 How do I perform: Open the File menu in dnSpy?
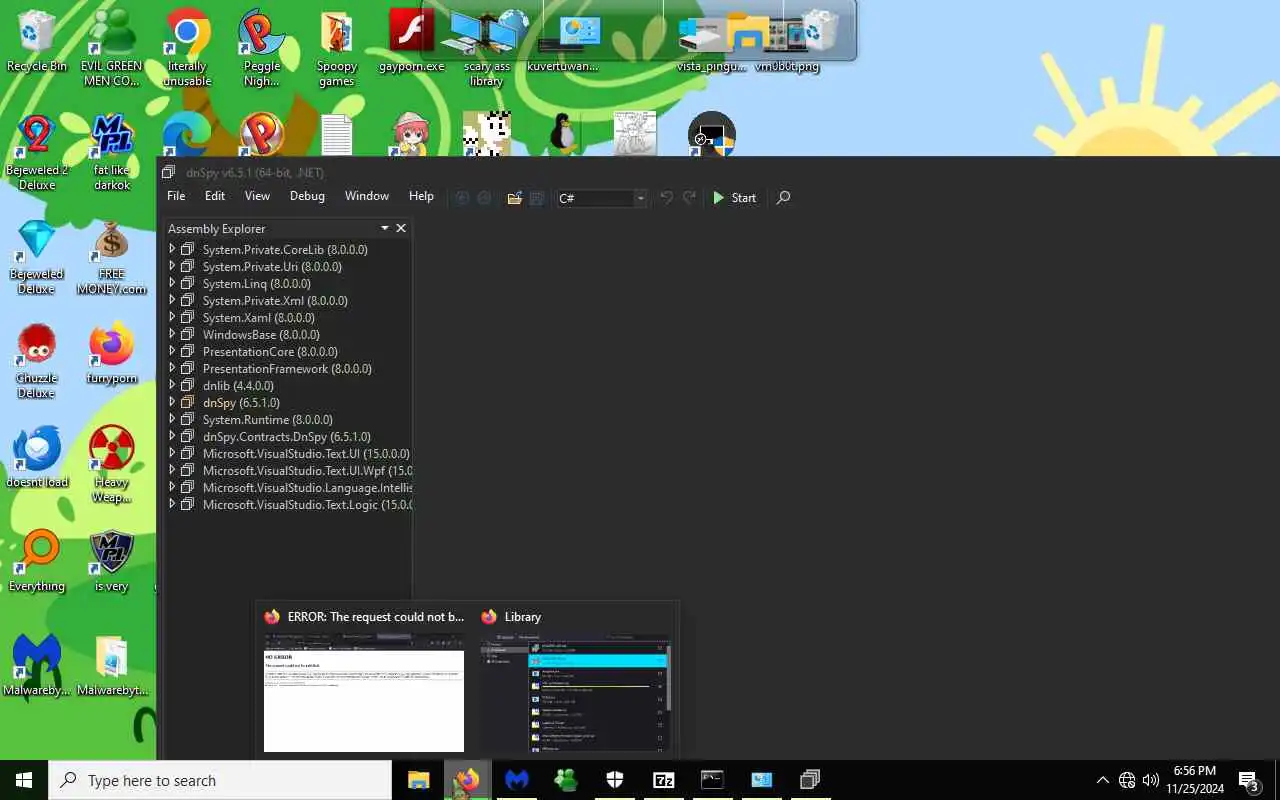click(176, 197)
